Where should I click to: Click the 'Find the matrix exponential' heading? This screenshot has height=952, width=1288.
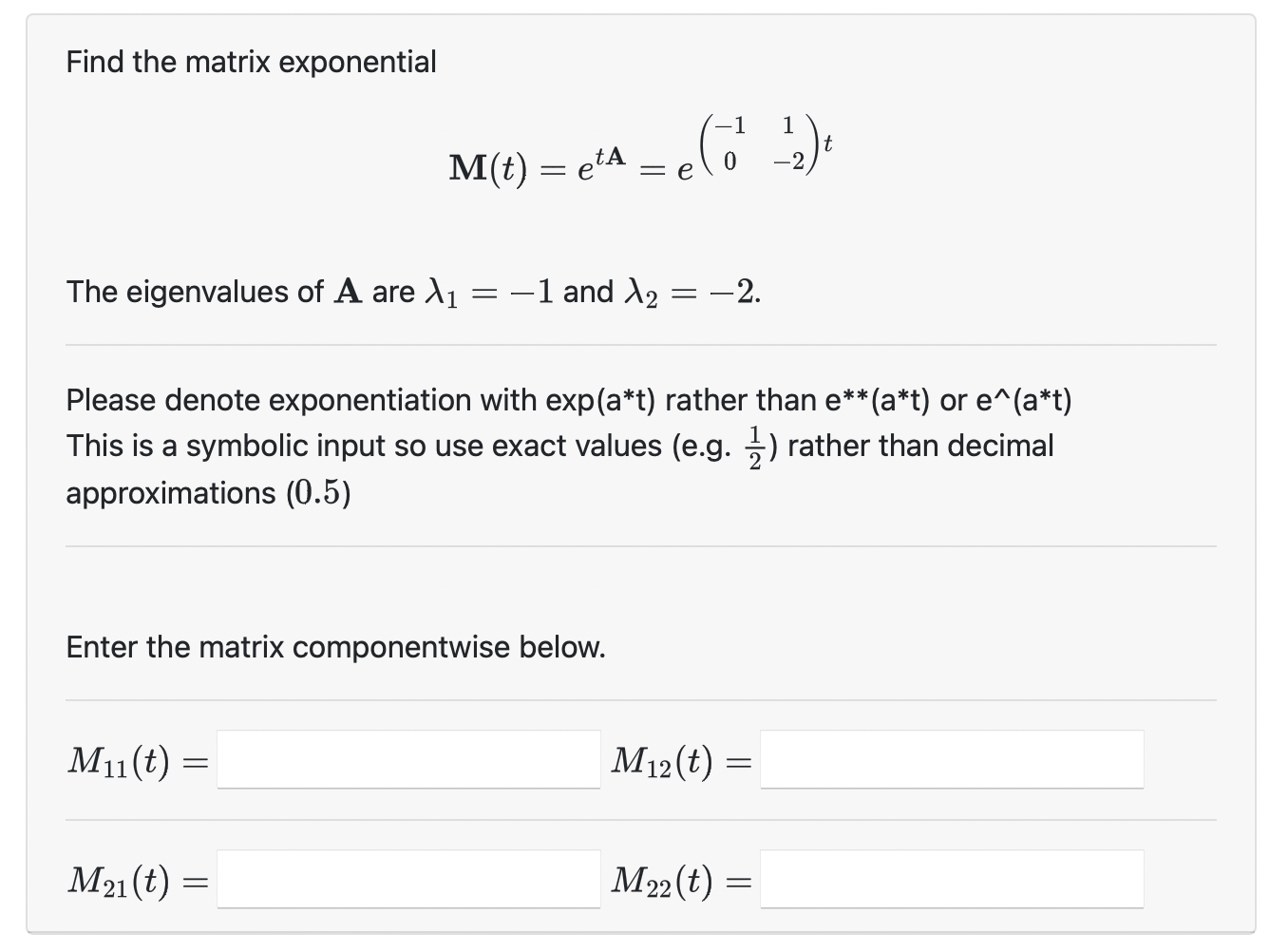pyautogui.click(x=250, y=61)
